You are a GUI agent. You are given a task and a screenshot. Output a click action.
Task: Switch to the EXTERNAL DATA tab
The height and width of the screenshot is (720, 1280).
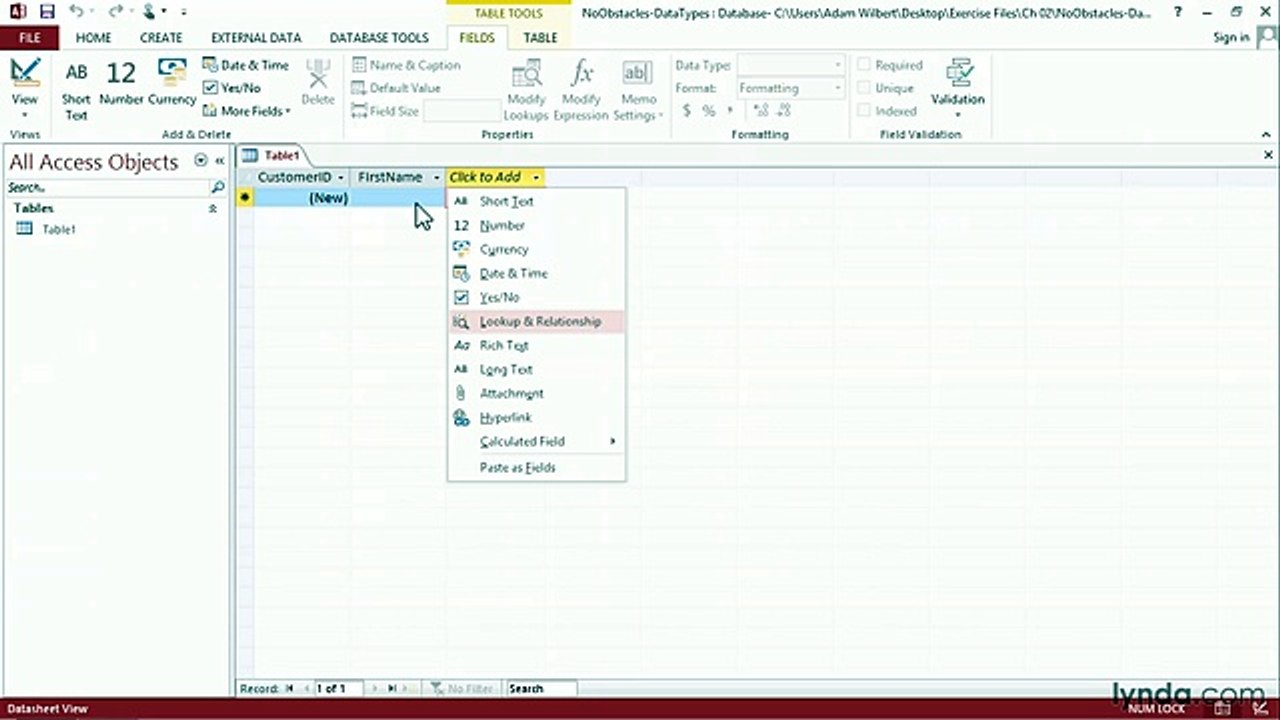(256, 38)
